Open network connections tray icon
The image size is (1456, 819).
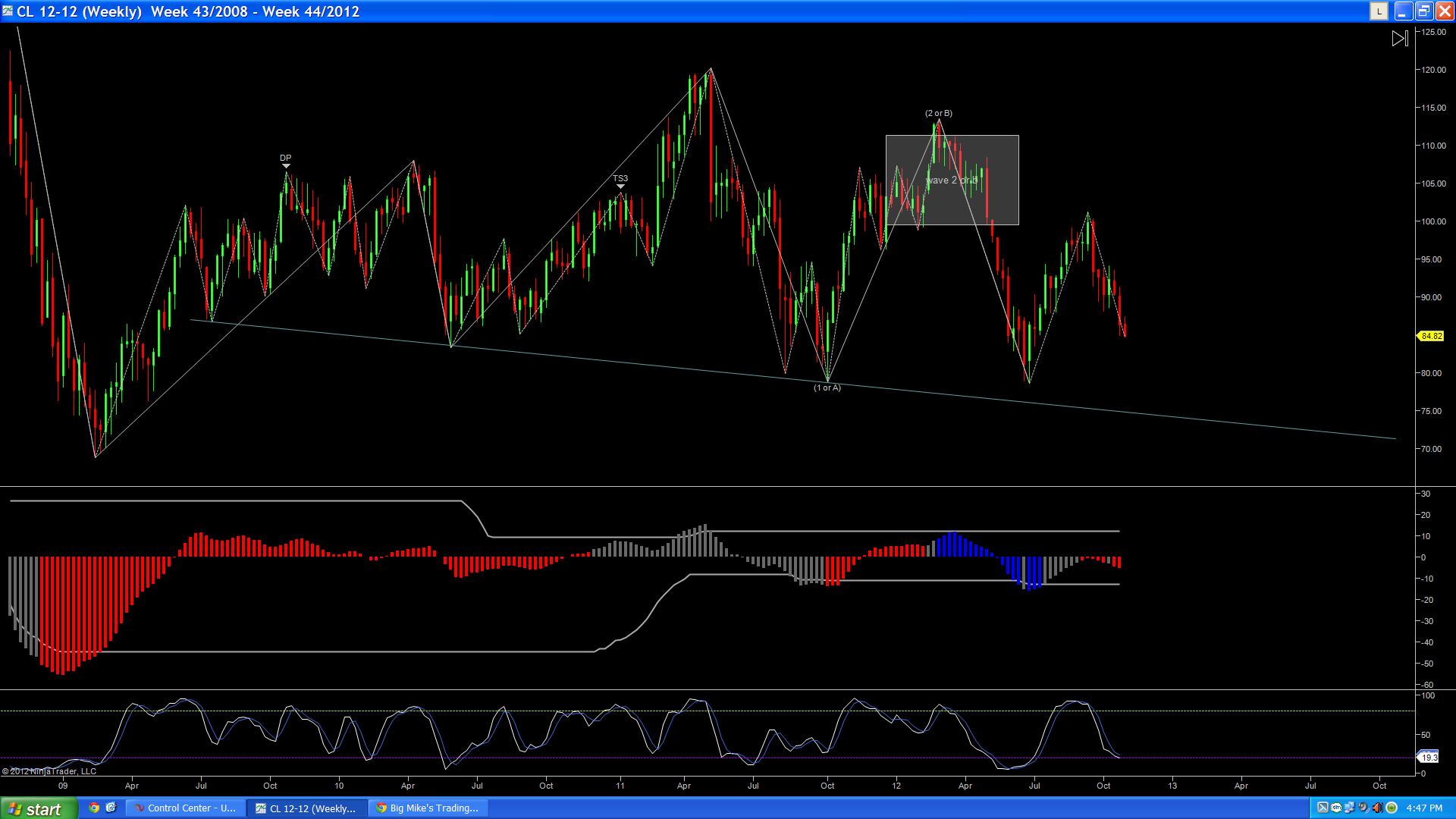(x=1349, y=808)
